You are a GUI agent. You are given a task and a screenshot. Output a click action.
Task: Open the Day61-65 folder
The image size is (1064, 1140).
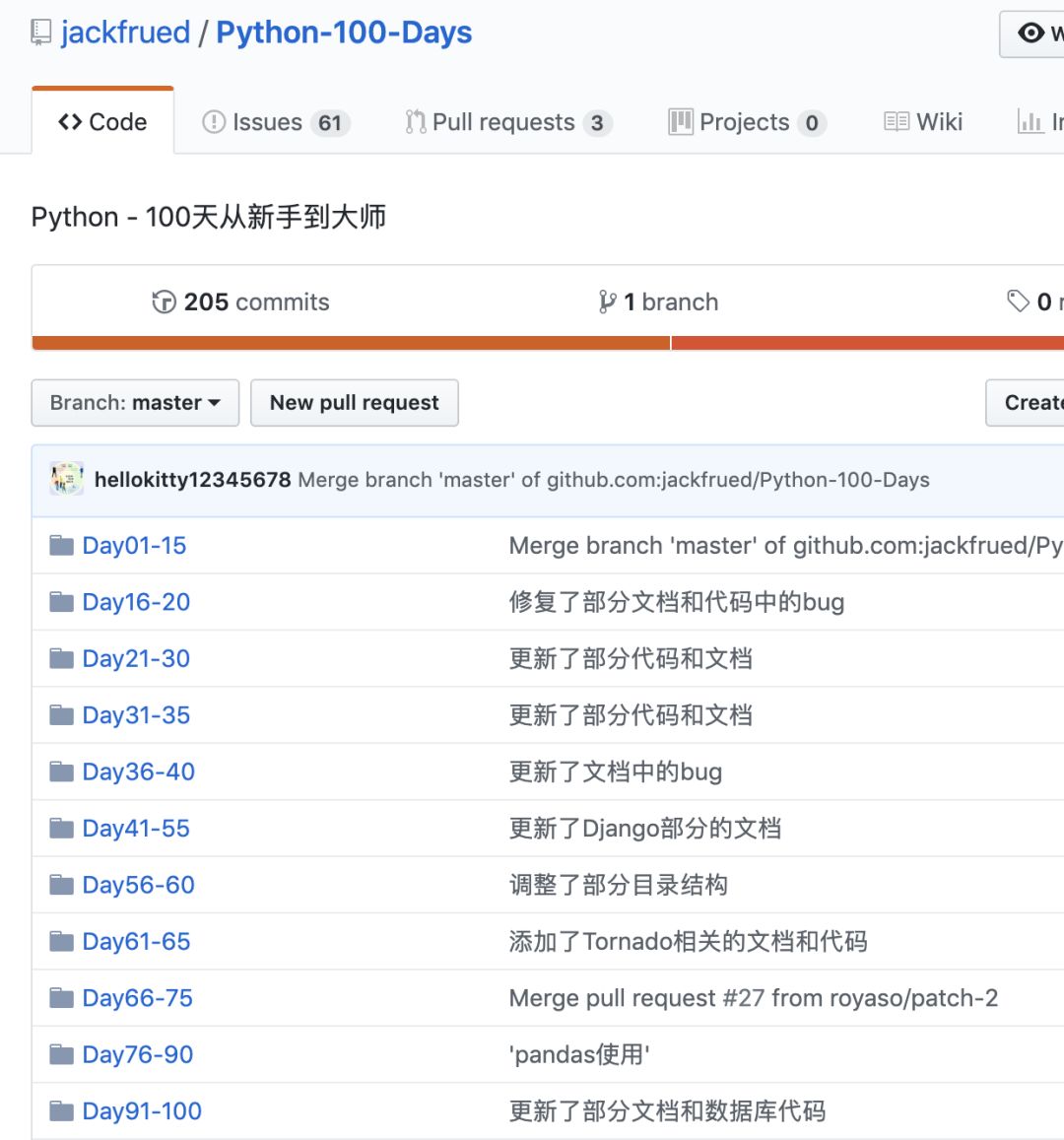pos(137,942)
